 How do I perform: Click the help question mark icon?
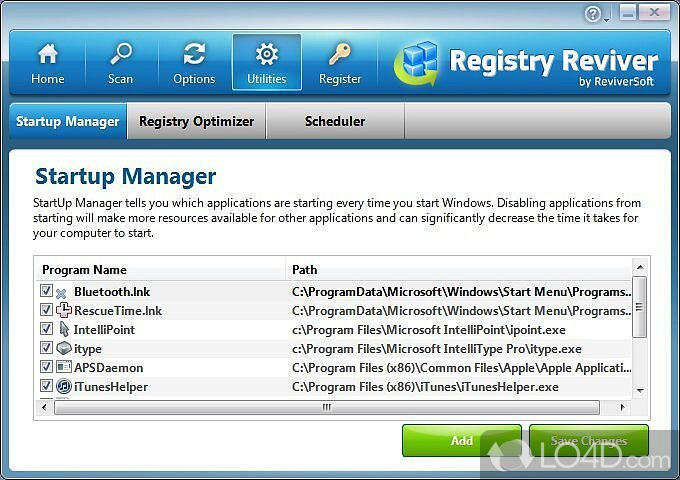coord(592,14)
